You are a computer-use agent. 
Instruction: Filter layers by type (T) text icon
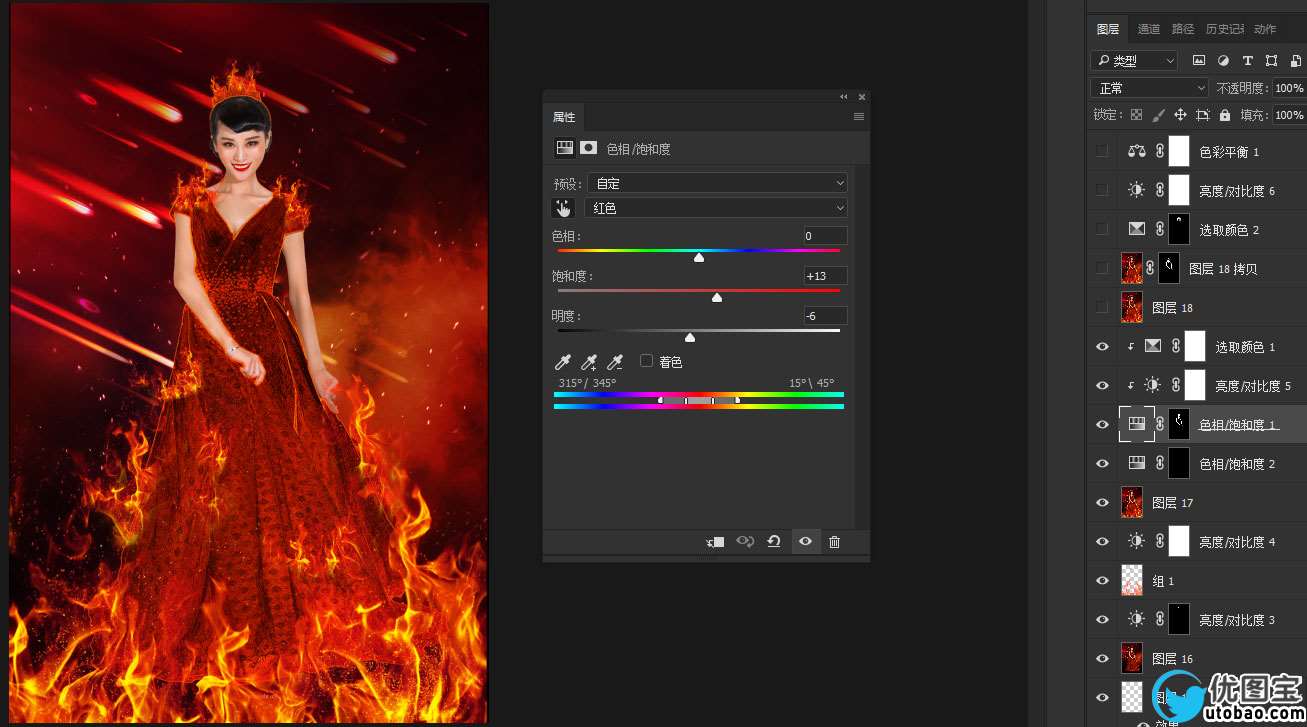(x=1247, y=61)
